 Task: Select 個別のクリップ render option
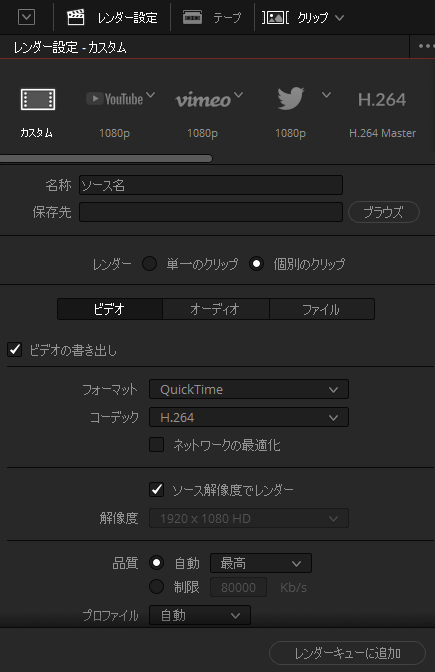point(256,264)
